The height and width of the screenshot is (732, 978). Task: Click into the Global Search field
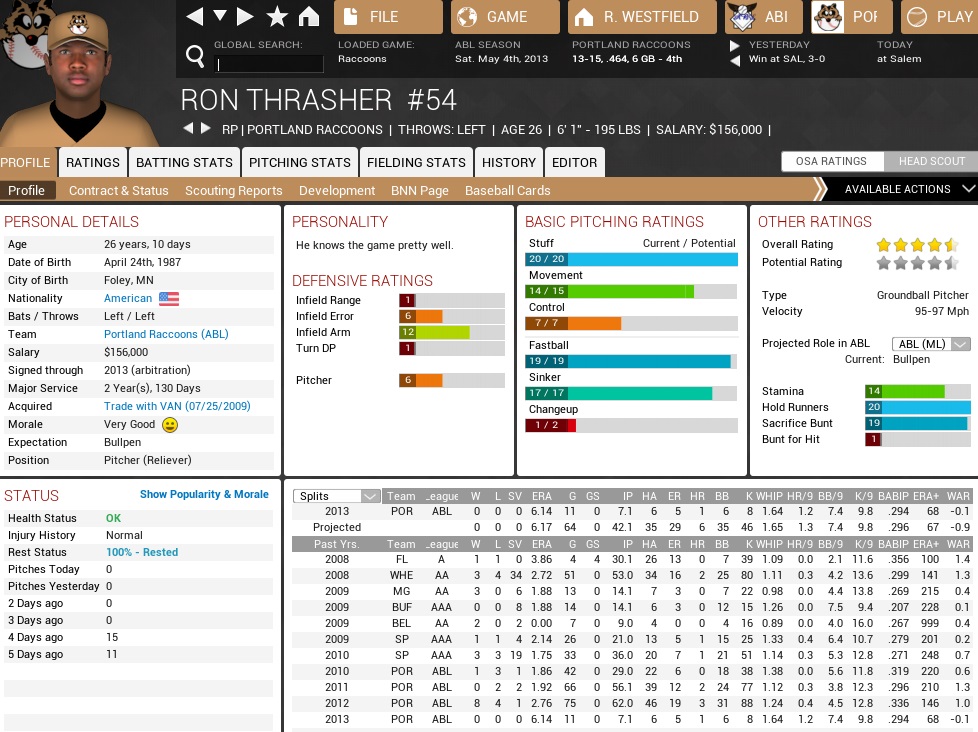(x=270, y=64)
